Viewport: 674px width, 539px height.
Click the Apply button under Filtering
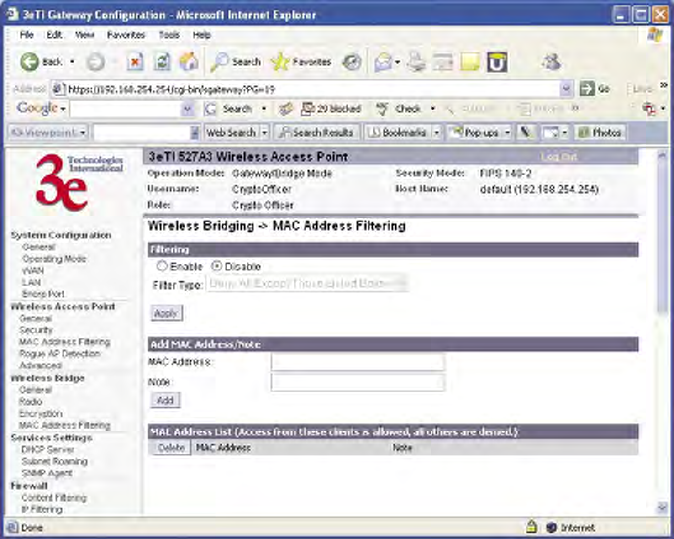pos(166,313)
